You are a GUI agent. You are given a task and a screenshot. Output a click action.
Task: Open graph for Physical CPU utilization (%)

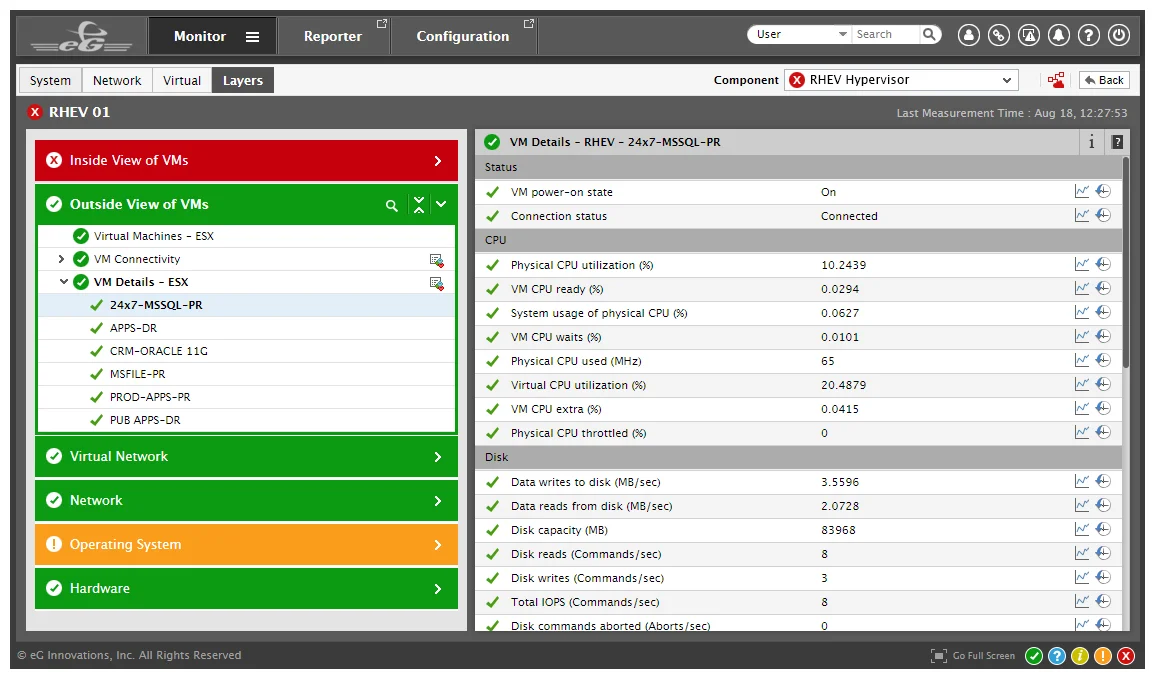[x=1081, y=264]
